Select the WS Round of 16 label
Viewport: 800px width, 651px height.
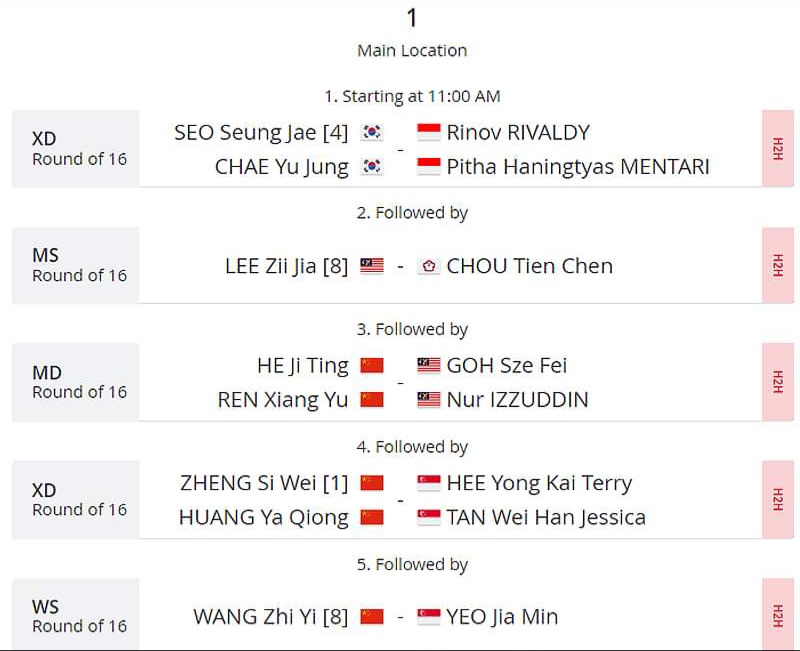[x=79, y=616]
